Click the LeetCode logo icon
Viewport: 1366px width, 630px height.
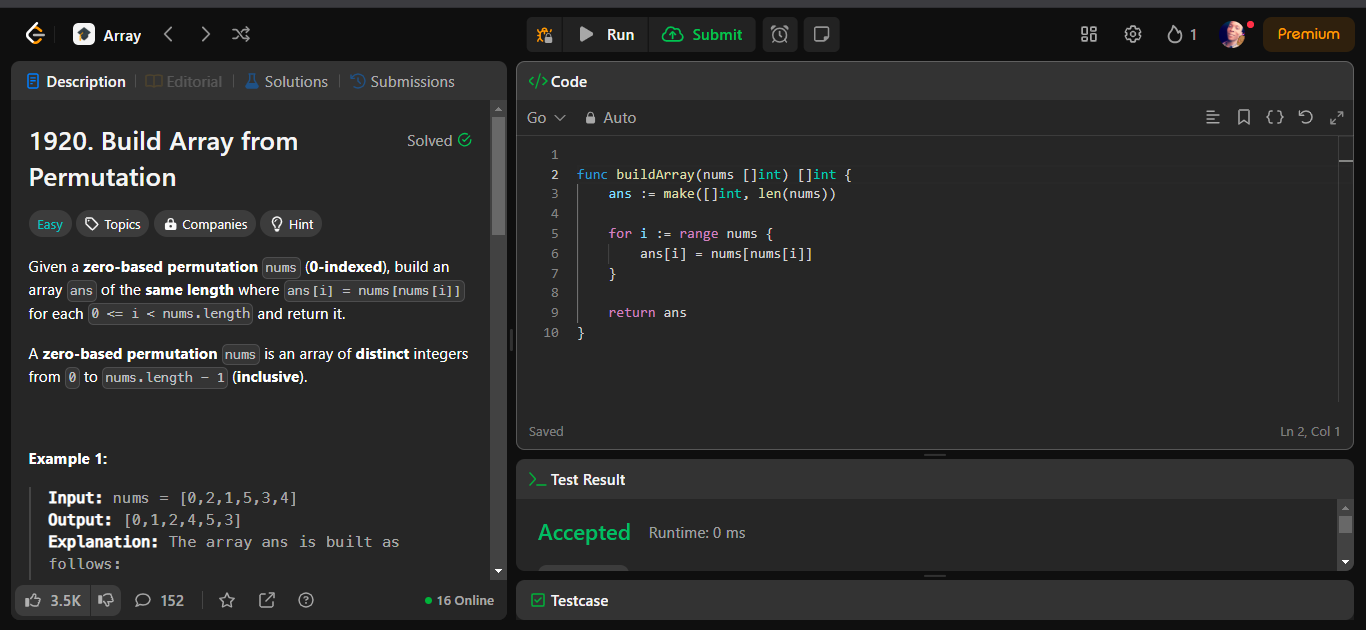click(x=35, y=34)
